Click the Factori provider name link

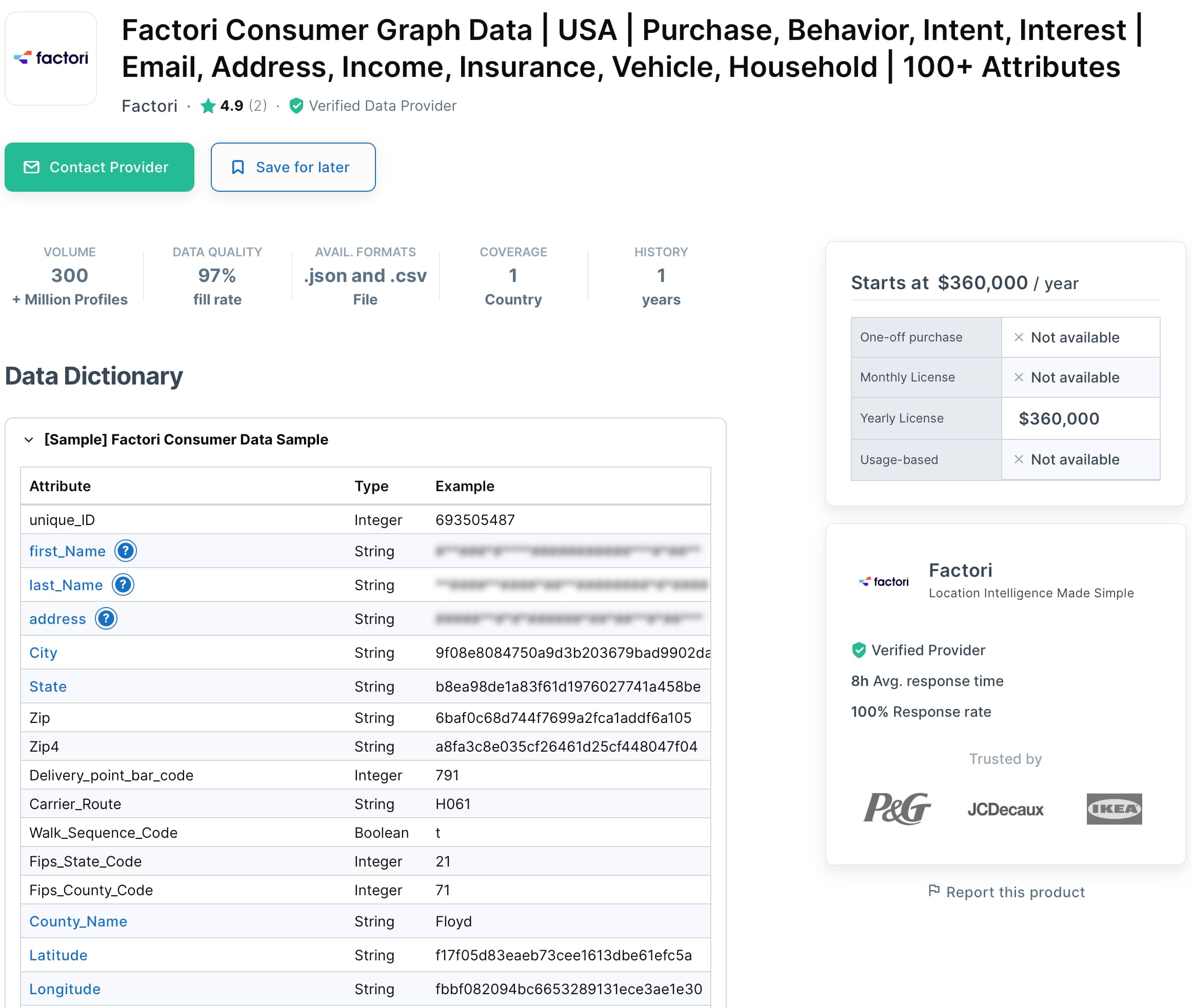[149, 105]
